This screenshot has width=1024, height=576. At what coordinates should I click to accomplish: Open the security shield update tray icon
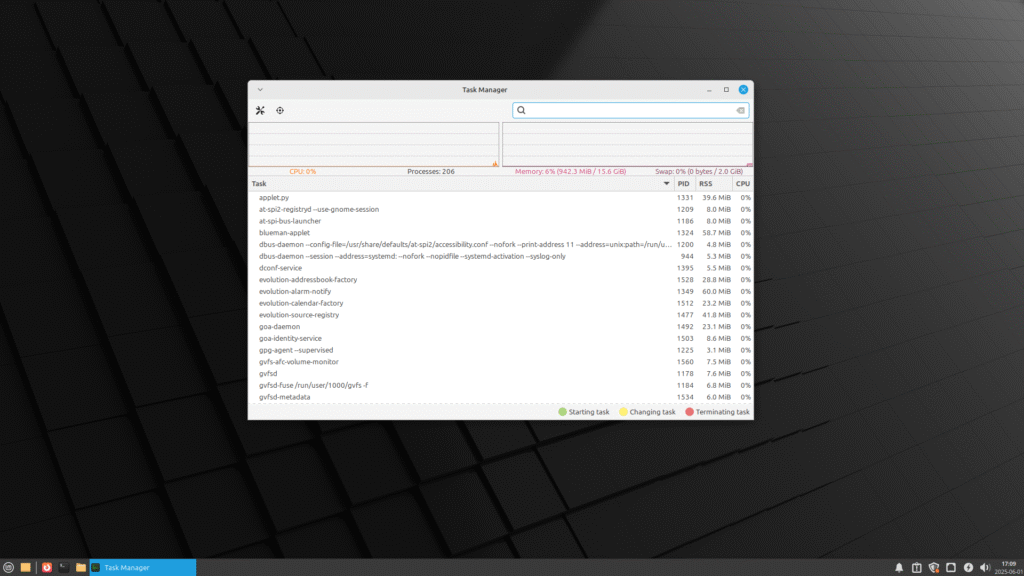tap(934, 568)
